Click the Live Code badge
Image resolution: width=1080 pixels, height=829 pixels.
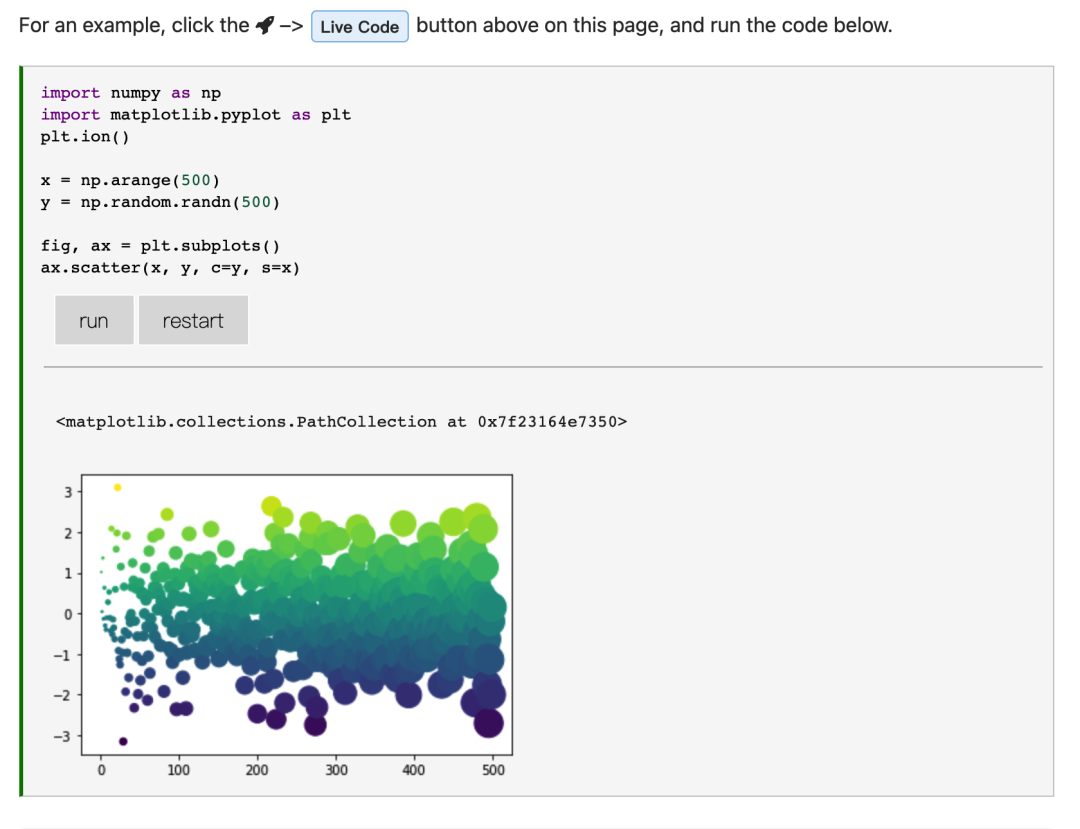(360, 27)
